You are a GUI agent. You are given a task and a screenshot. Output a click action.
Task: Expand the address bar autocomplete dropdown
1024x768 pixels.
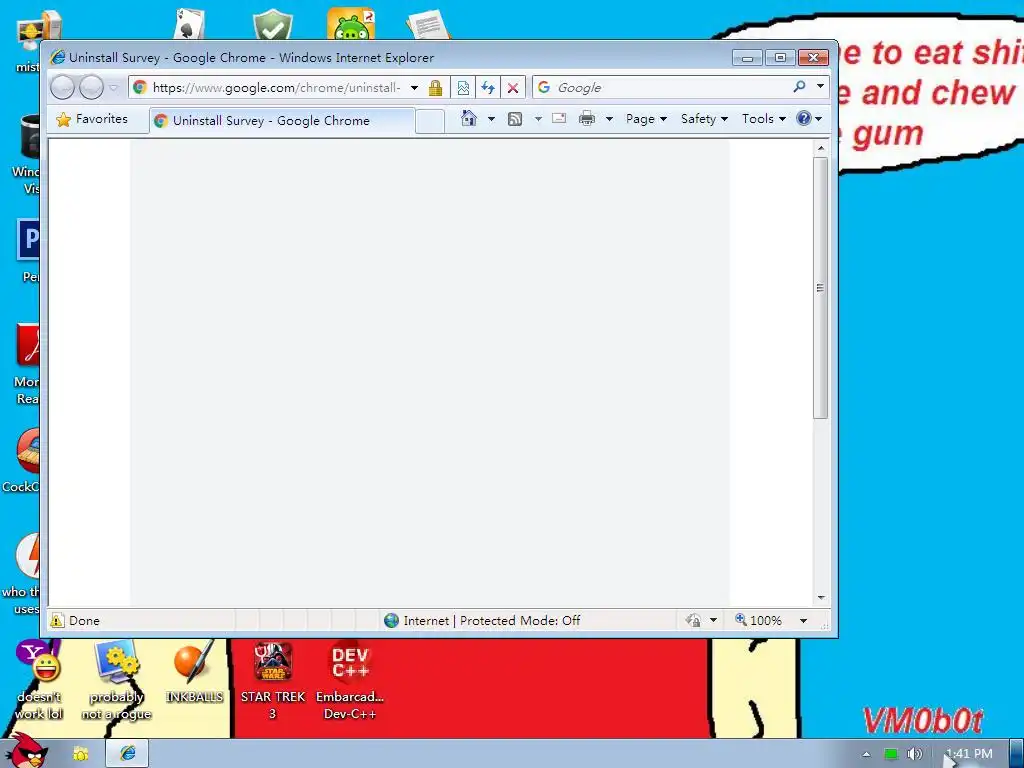pos(414,88)
